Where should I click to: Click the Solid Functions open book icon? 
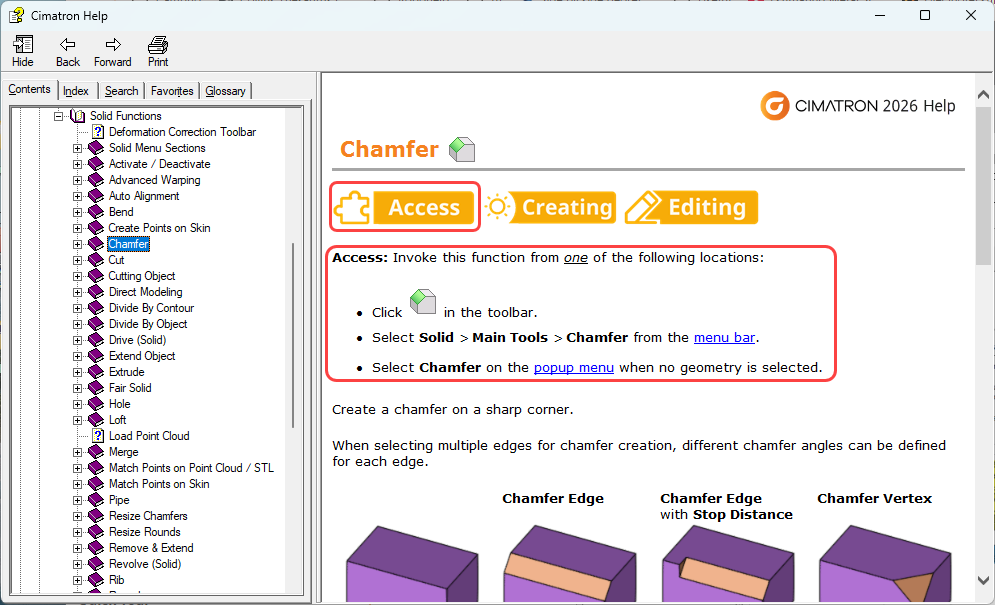(x=77, y=116)
